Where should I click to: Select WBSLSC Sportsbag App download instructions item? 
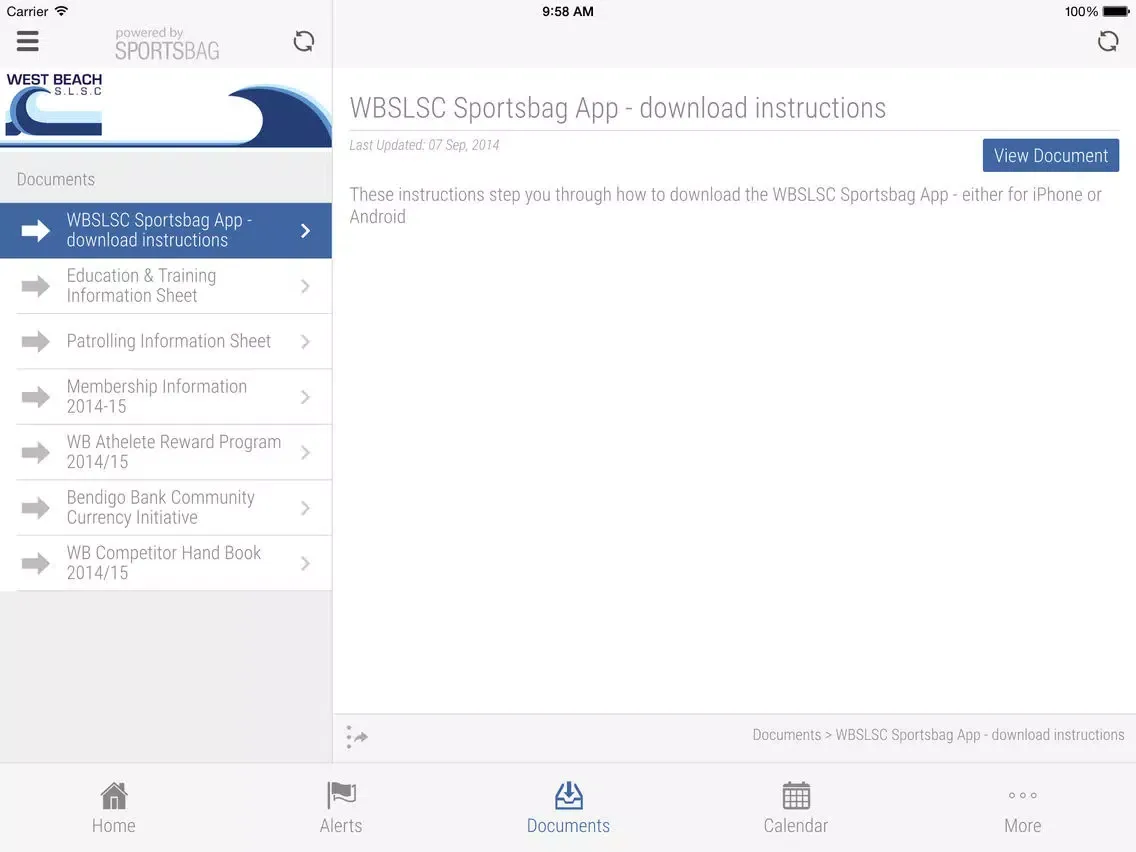click(x=166, y=231)
